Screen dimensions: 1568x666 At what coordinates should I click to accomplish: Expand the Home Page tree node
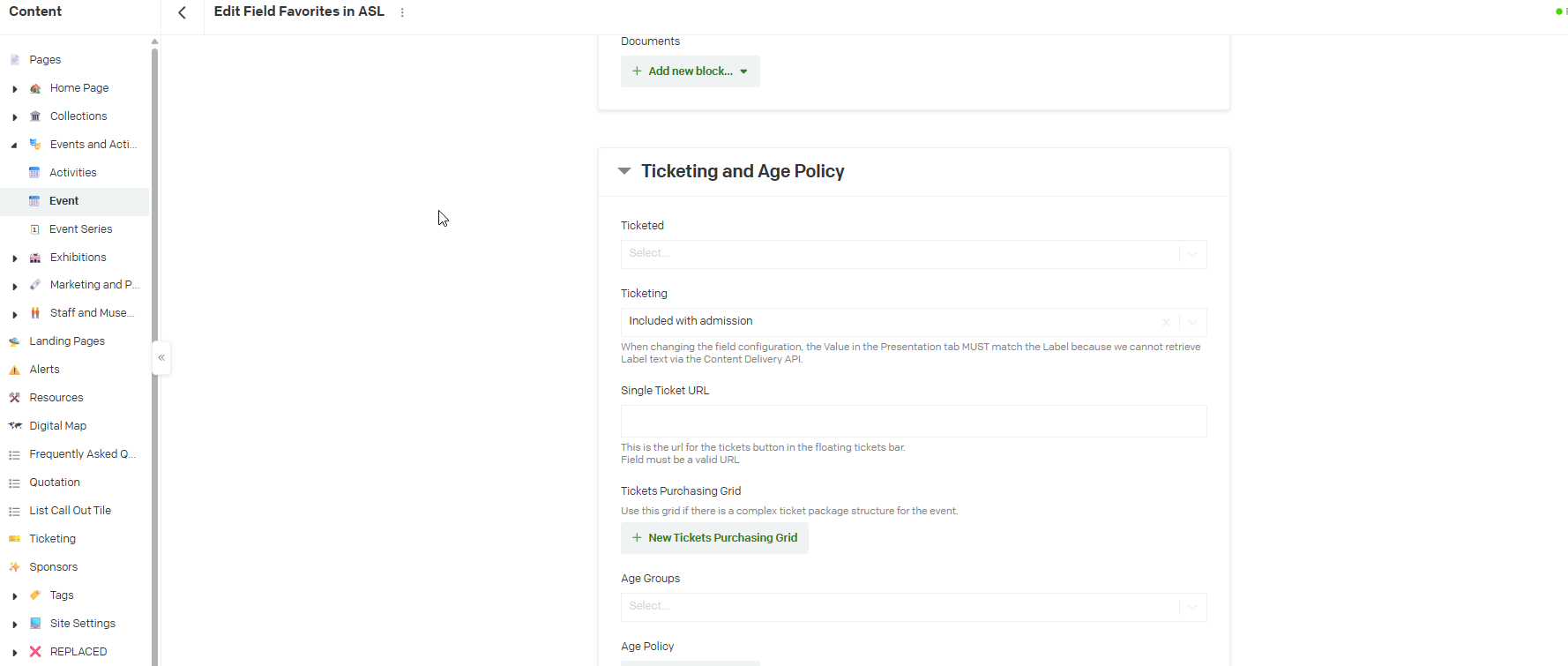(15, 89)
